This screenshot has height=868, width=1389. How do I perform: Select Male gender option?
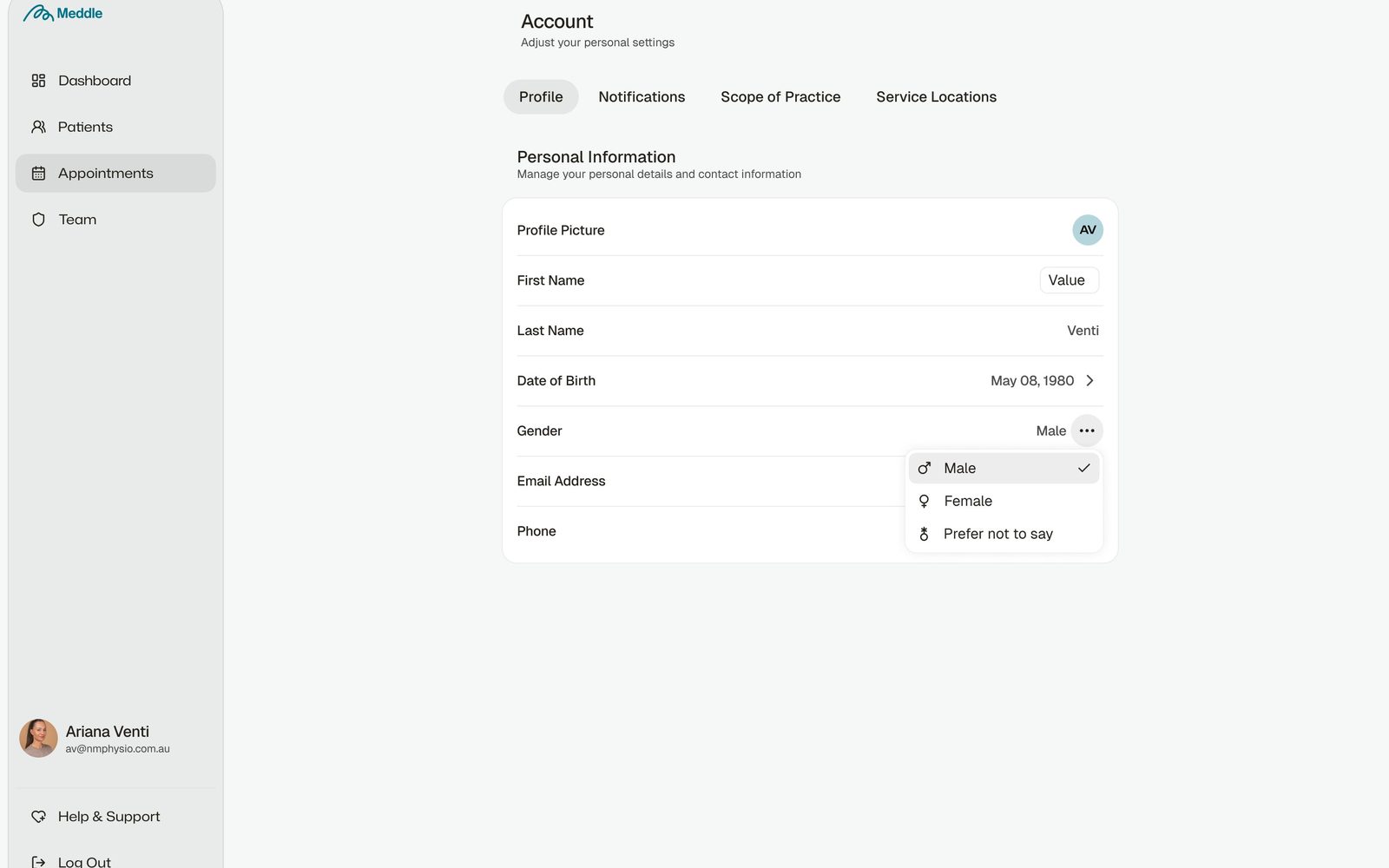(1004, 468)
